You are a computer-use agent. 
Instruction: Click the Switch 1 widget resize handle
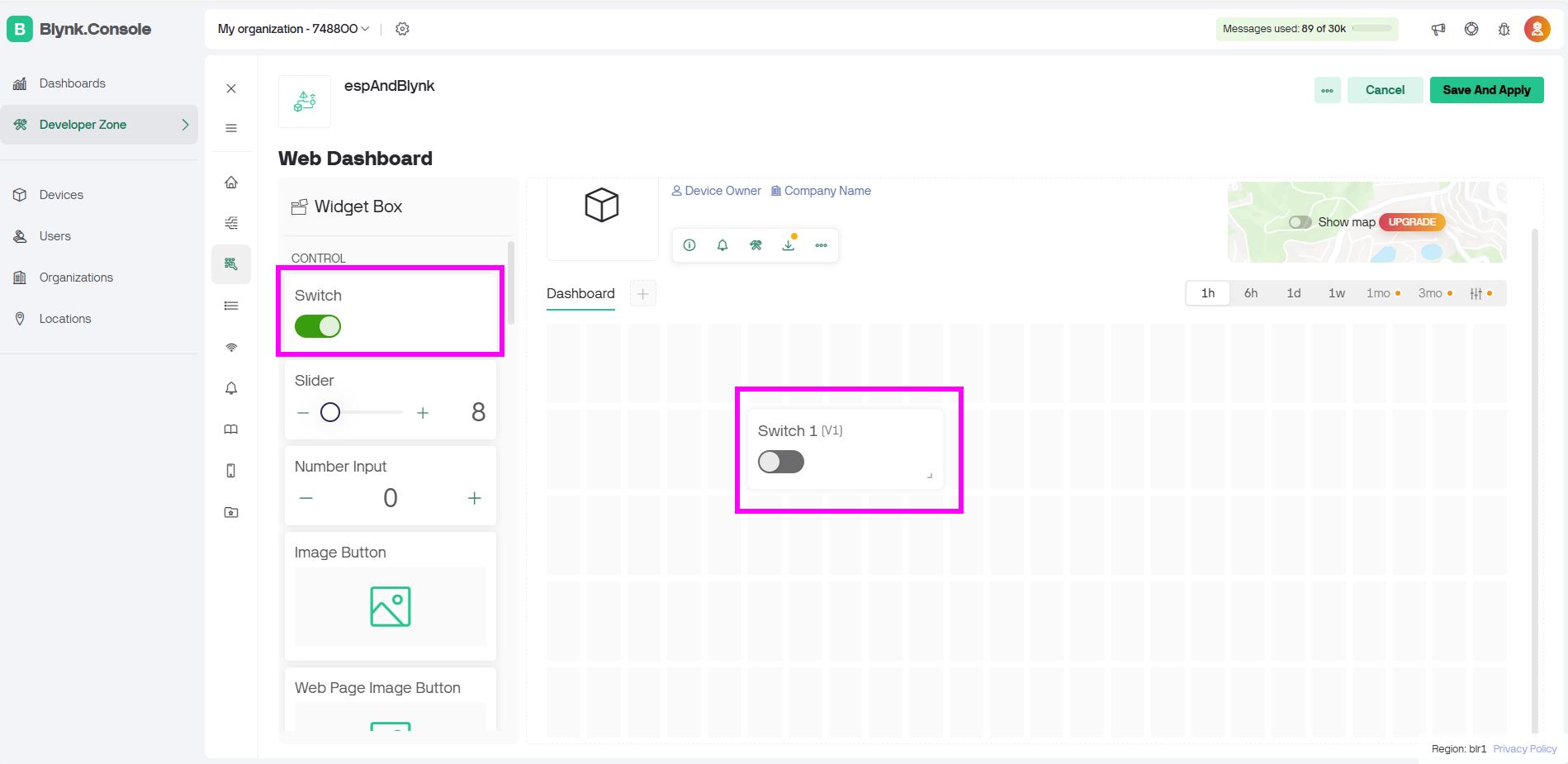(x=930, y=476)
